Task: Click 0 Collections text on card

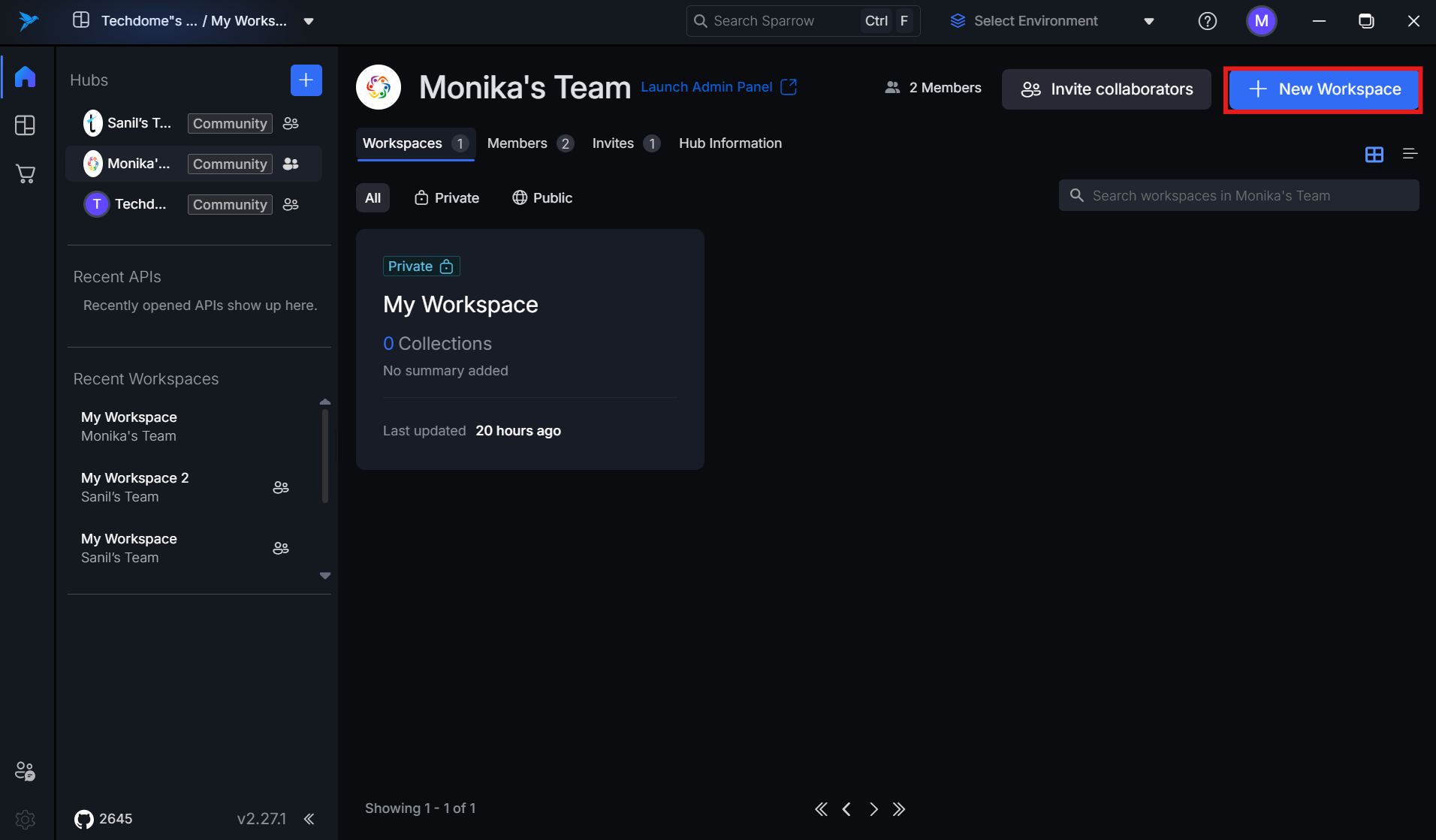Action: pos(437,344)
